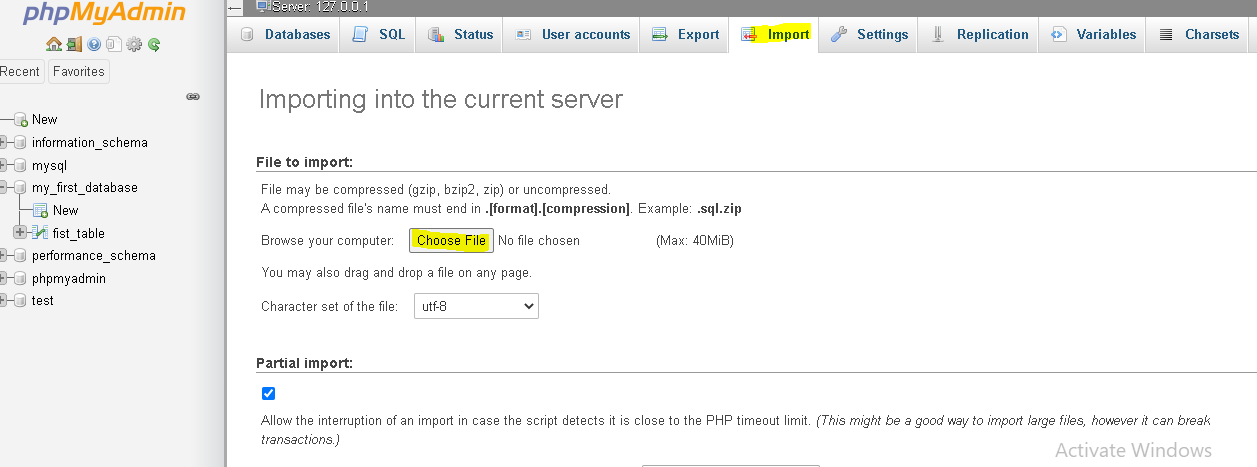The image size is (1257, 467).
Task: Click New under my_first_database
Action: [x=65, y=210]
